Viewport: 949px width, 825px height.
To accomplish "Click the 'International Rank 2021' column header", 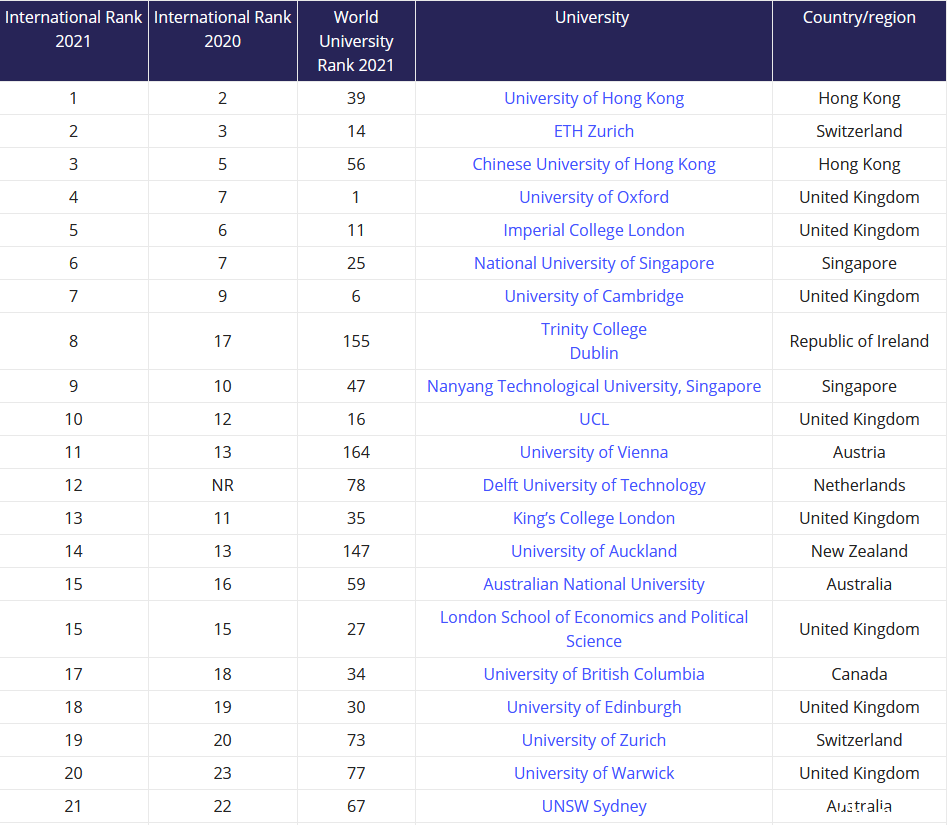I will 73,41.
